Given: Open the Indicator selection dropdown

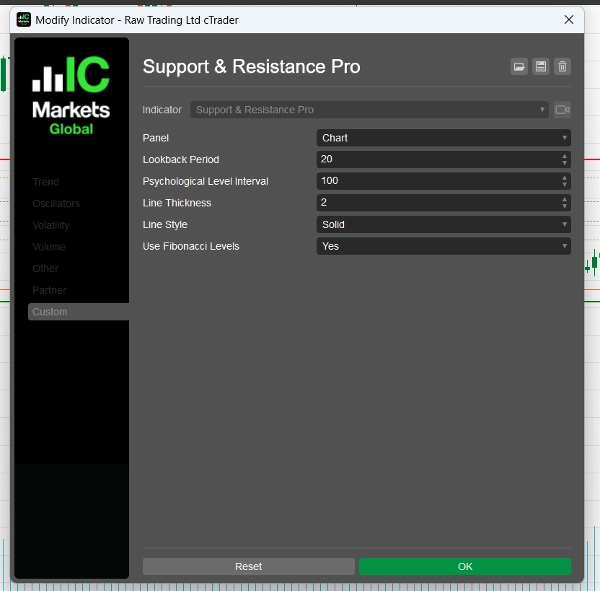Looking at the screenshot, I should point(369,110).
